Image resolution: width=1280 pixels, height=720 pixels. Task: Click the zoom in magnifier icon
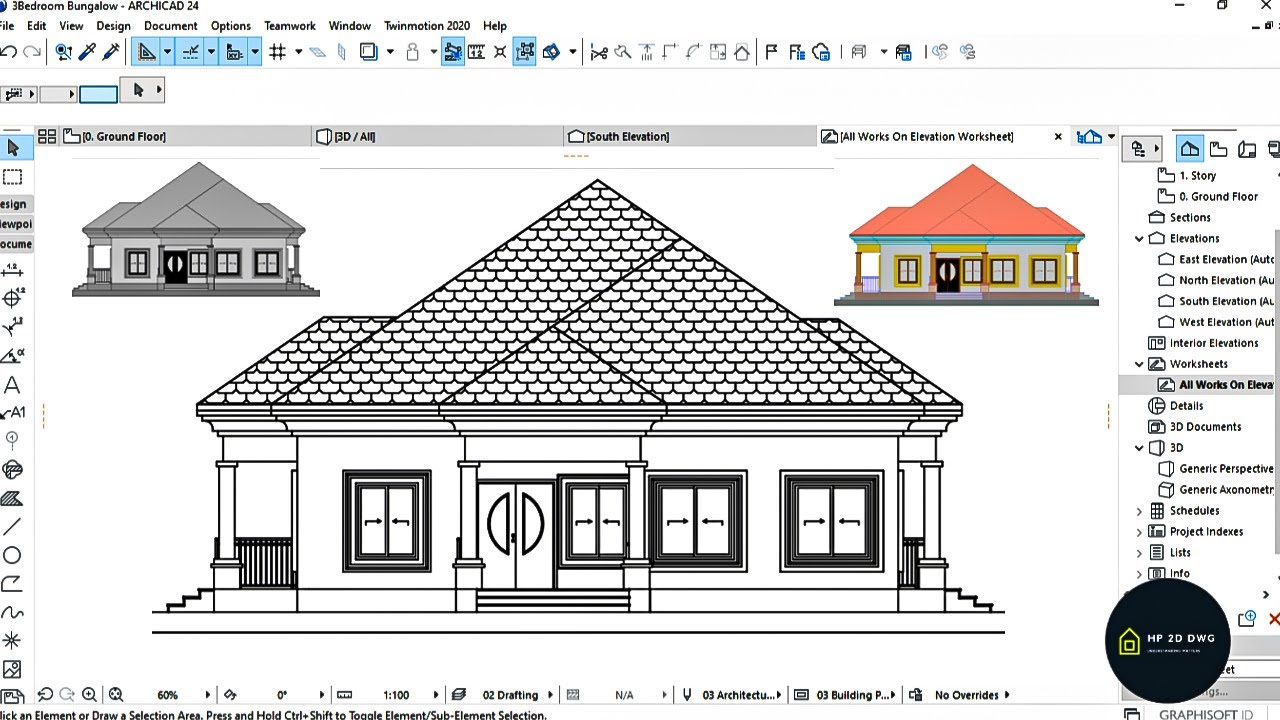tap(89, 695)
